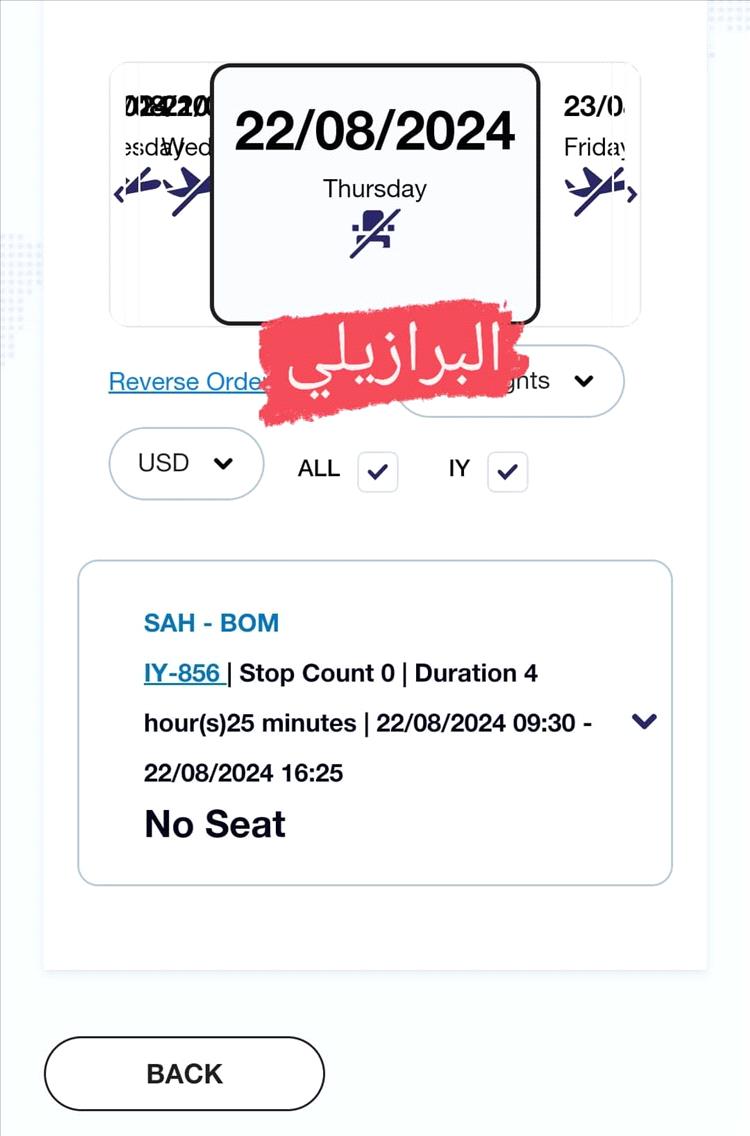Click the BACK button
The width and height of the screenshot is (750, 1136).
pyautogui.click(x=184, y=1074)
